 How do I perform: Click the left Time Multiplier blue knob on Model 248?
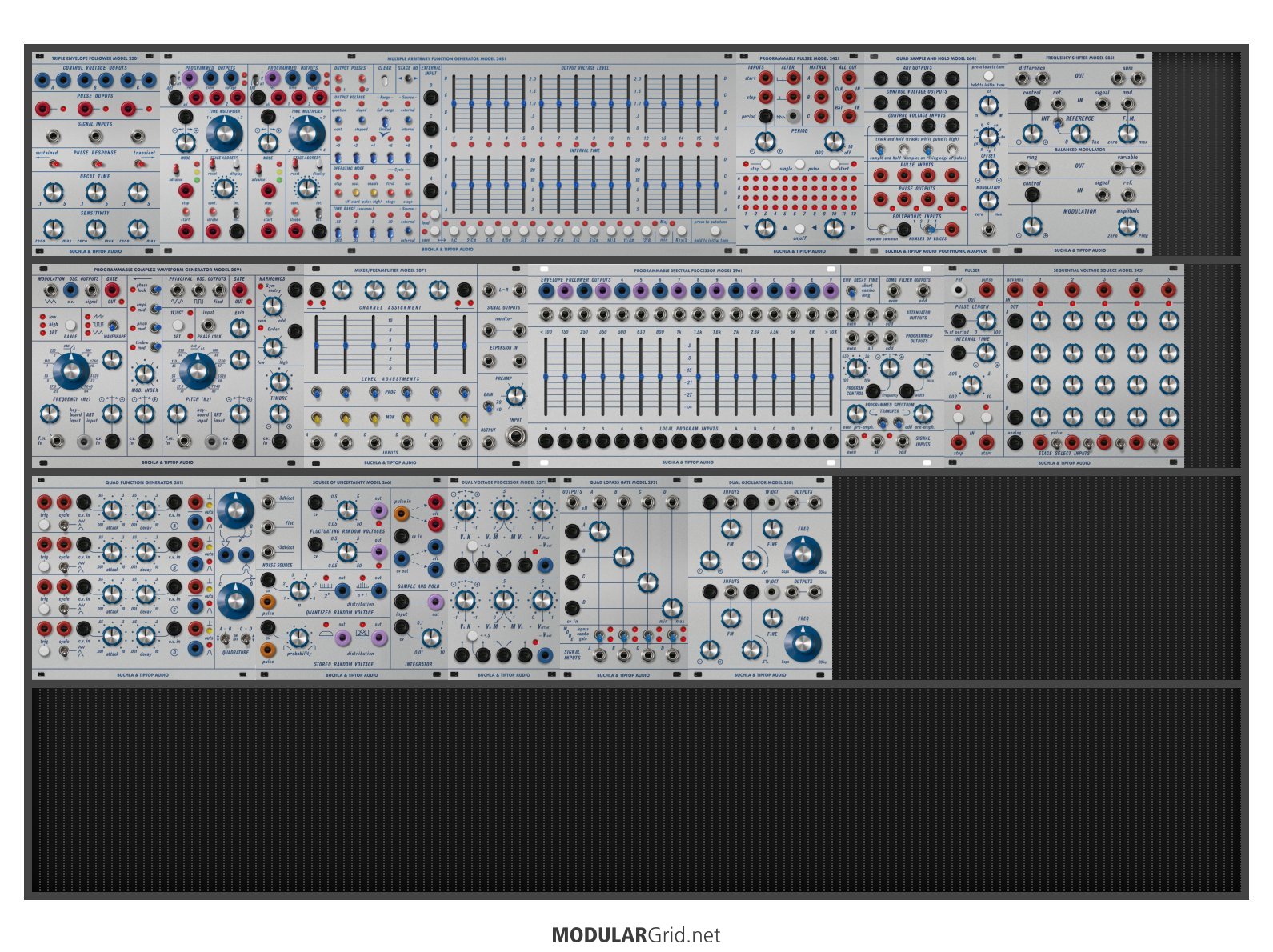coord(224,133)
